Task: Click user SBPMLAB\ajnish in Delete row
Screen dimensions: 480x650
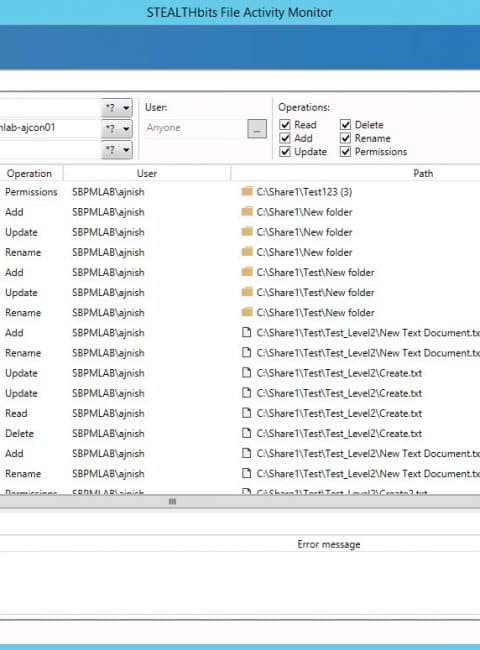Action: (108, 434)
